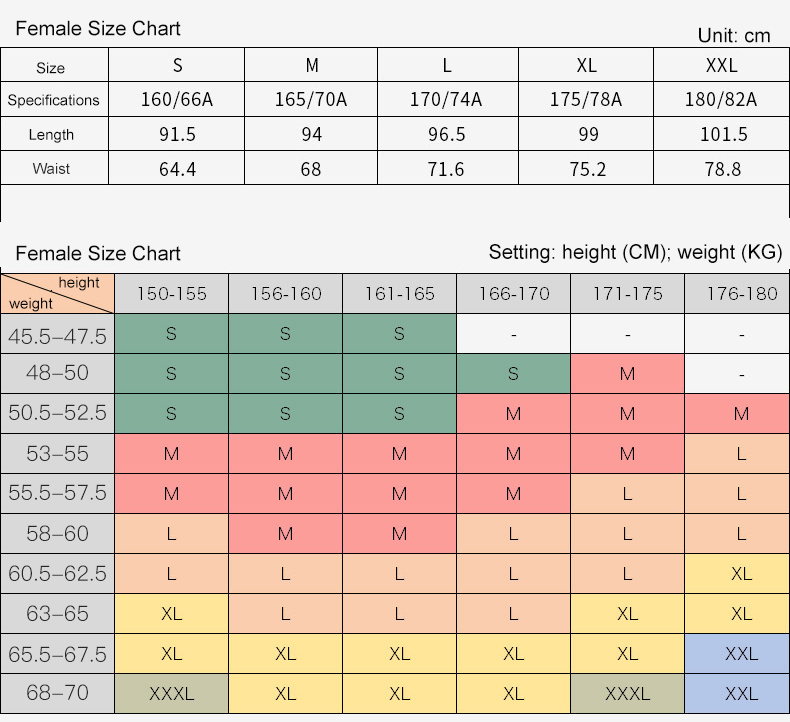
Task: Select the 64.4 waist value
Action: [x=178, y=169]
